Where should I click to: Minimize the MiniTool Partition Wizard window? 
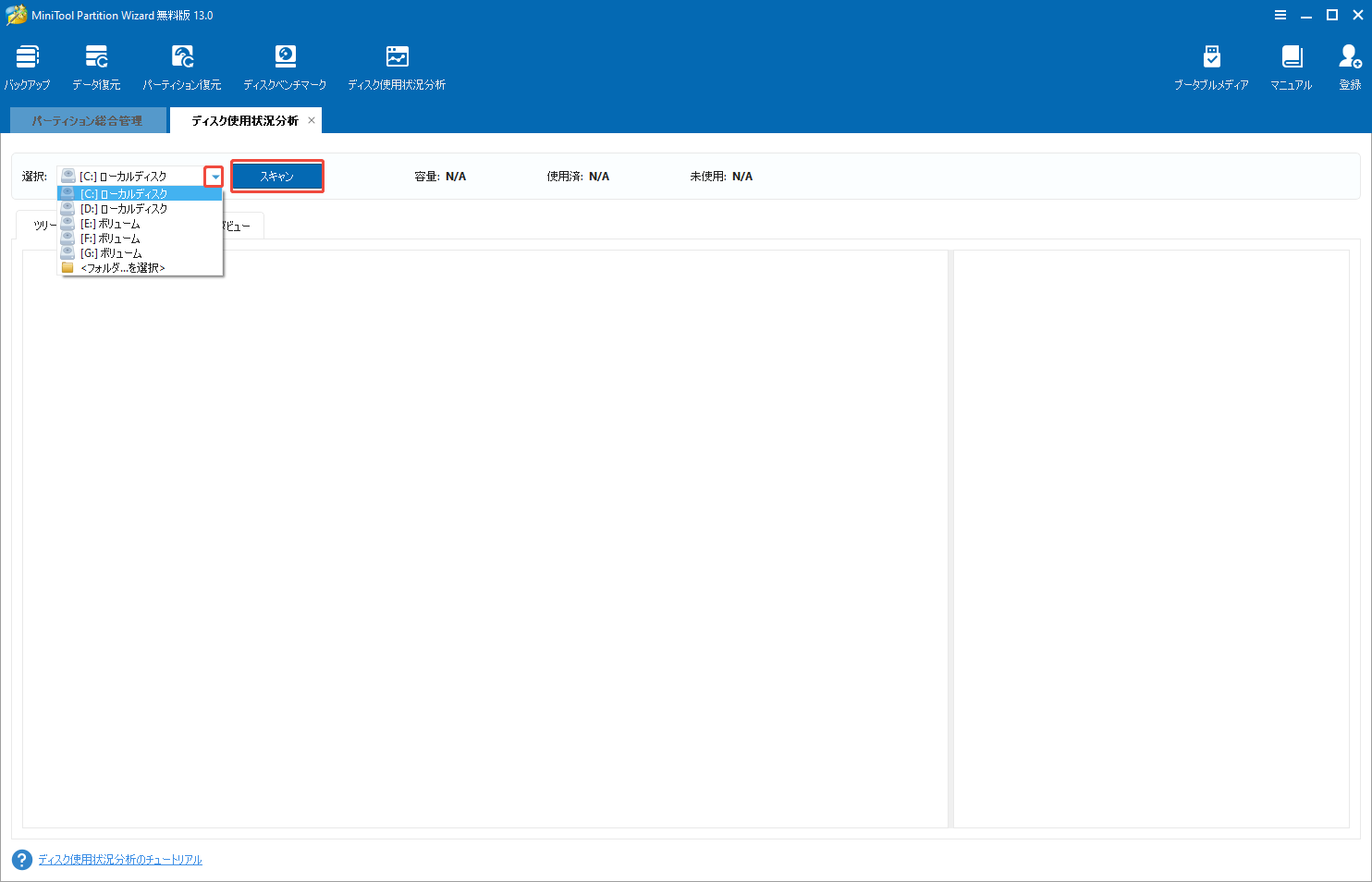coord(1306,15)
